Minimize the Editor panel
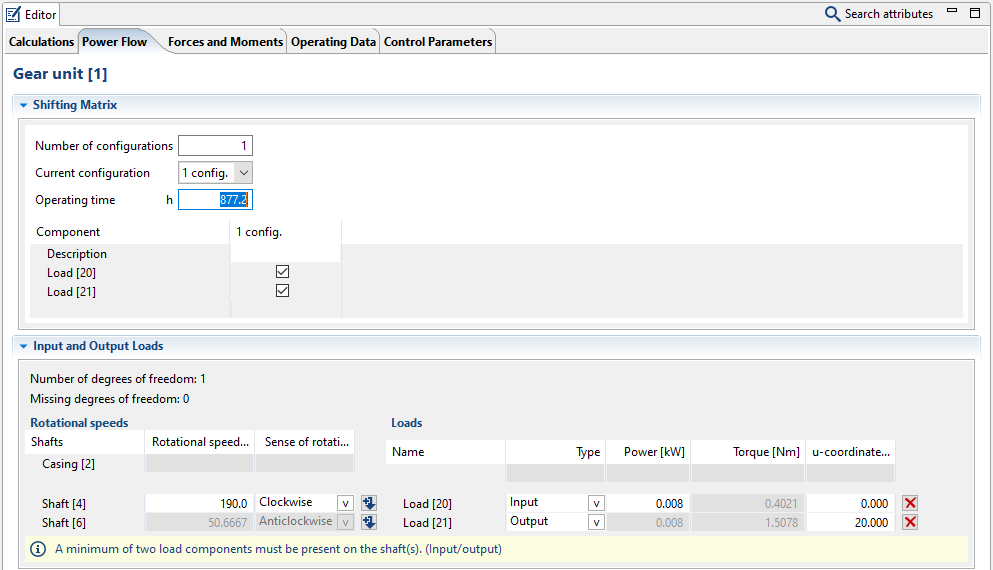Viewport: 993px width, 570px height. click(952, 13)
